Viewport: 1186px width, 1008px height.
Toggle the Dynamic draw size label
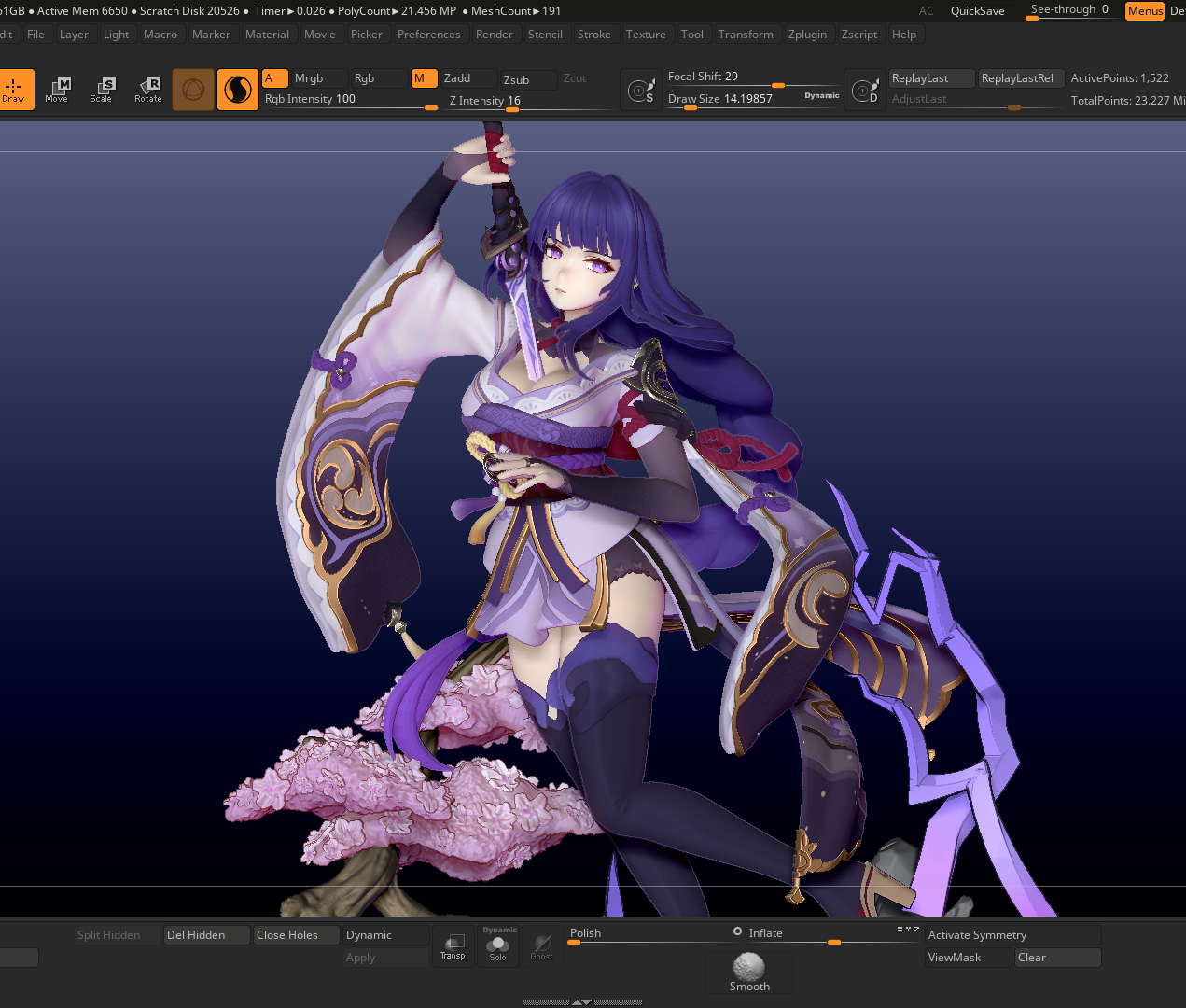[822, 95]
